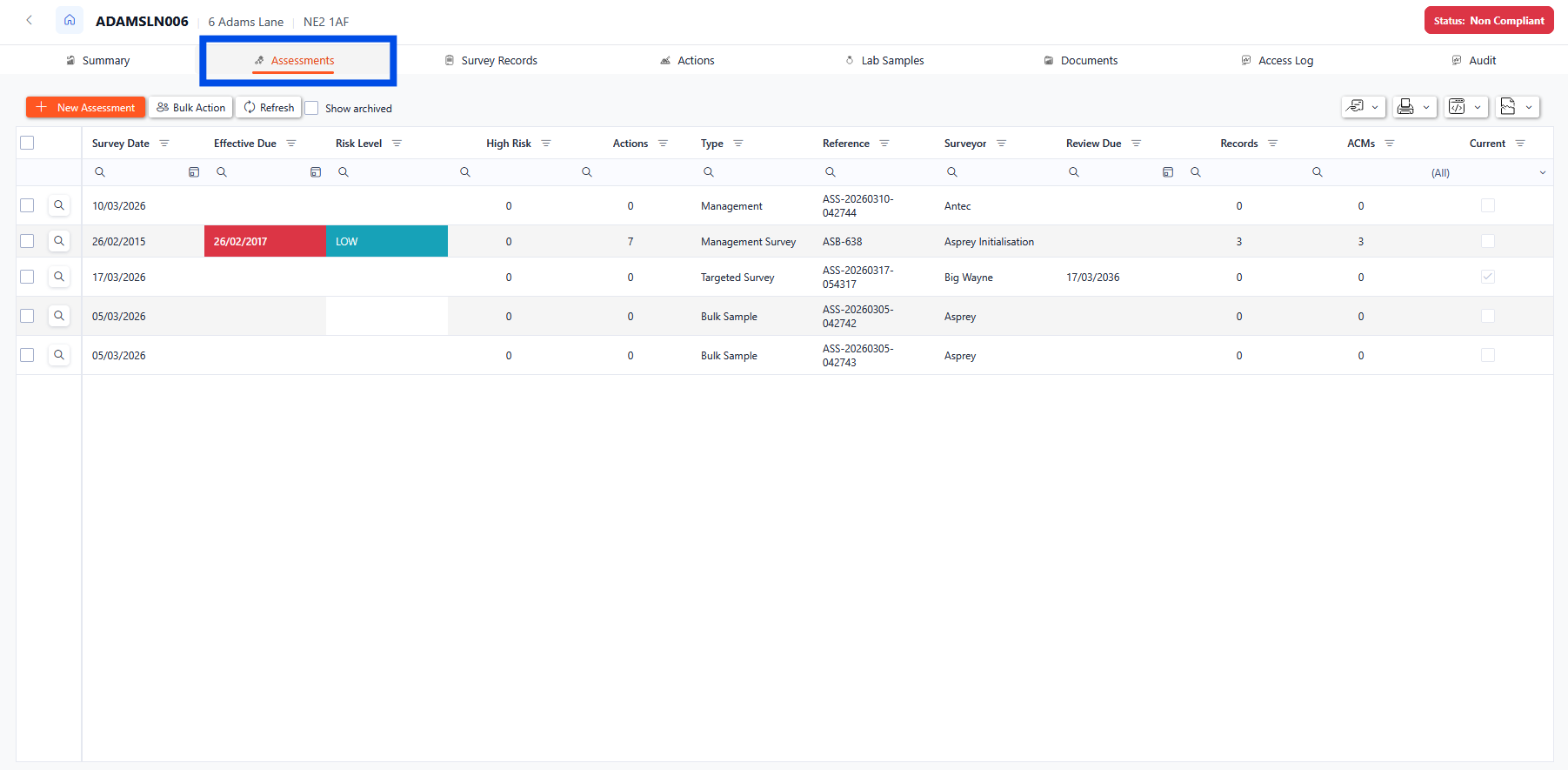Enable the Show archived checkbox

(x=312, y=108)
